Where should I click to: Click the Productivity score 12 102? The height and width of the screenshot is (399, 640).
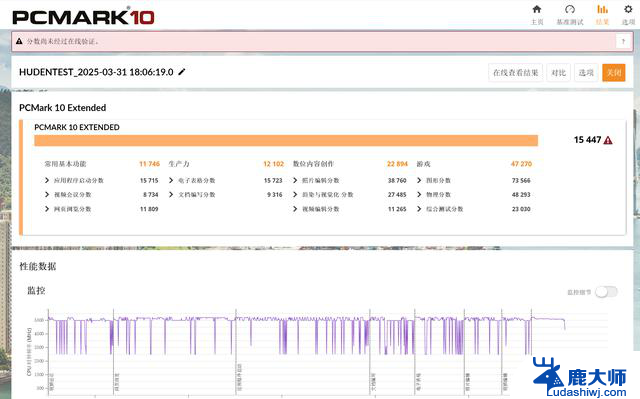(273, 164)
